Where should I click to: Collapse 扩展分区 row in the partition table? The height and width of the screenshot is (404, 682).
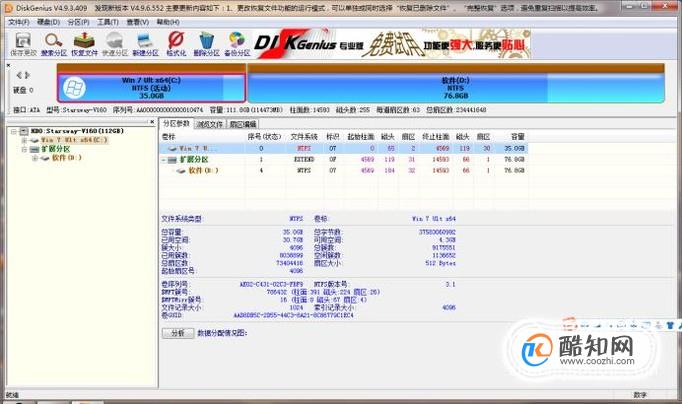164,160
